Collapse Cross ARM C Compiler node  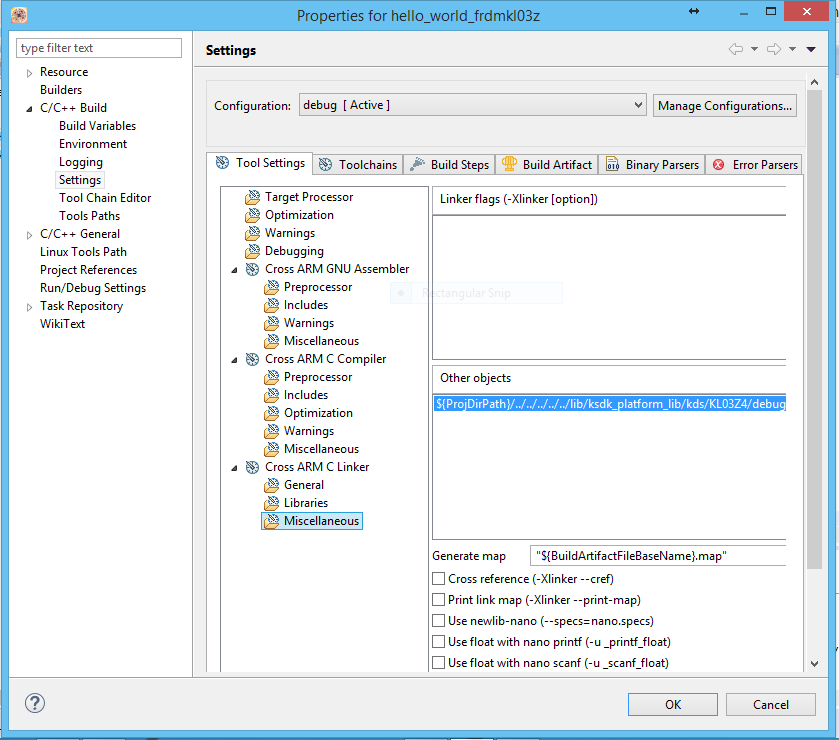click(234, 360)
